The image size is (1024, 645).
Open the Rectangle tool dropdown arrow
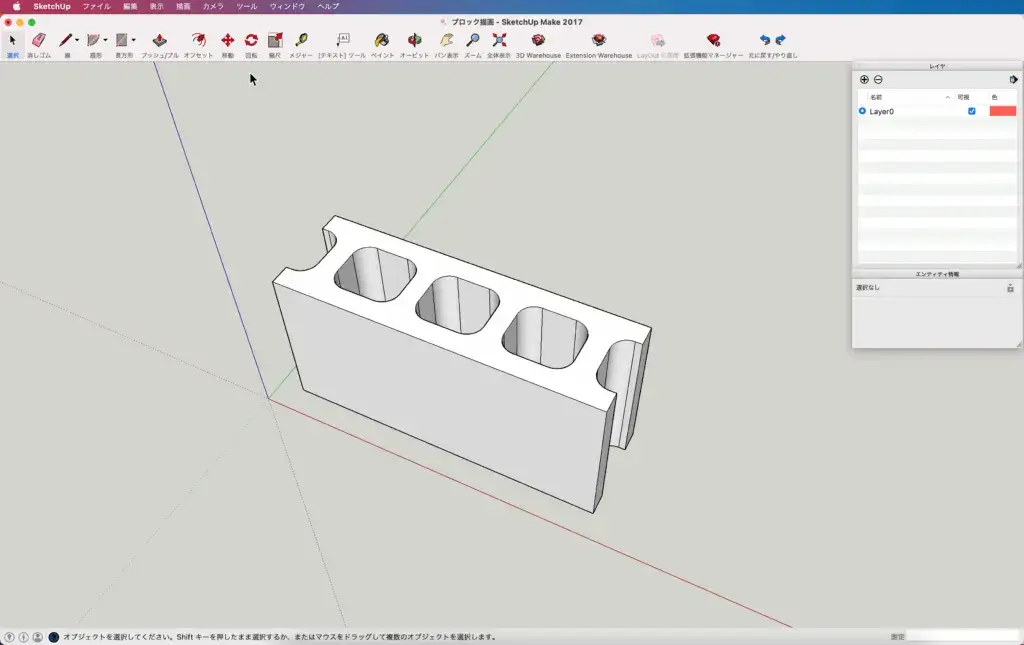(133, 40)
